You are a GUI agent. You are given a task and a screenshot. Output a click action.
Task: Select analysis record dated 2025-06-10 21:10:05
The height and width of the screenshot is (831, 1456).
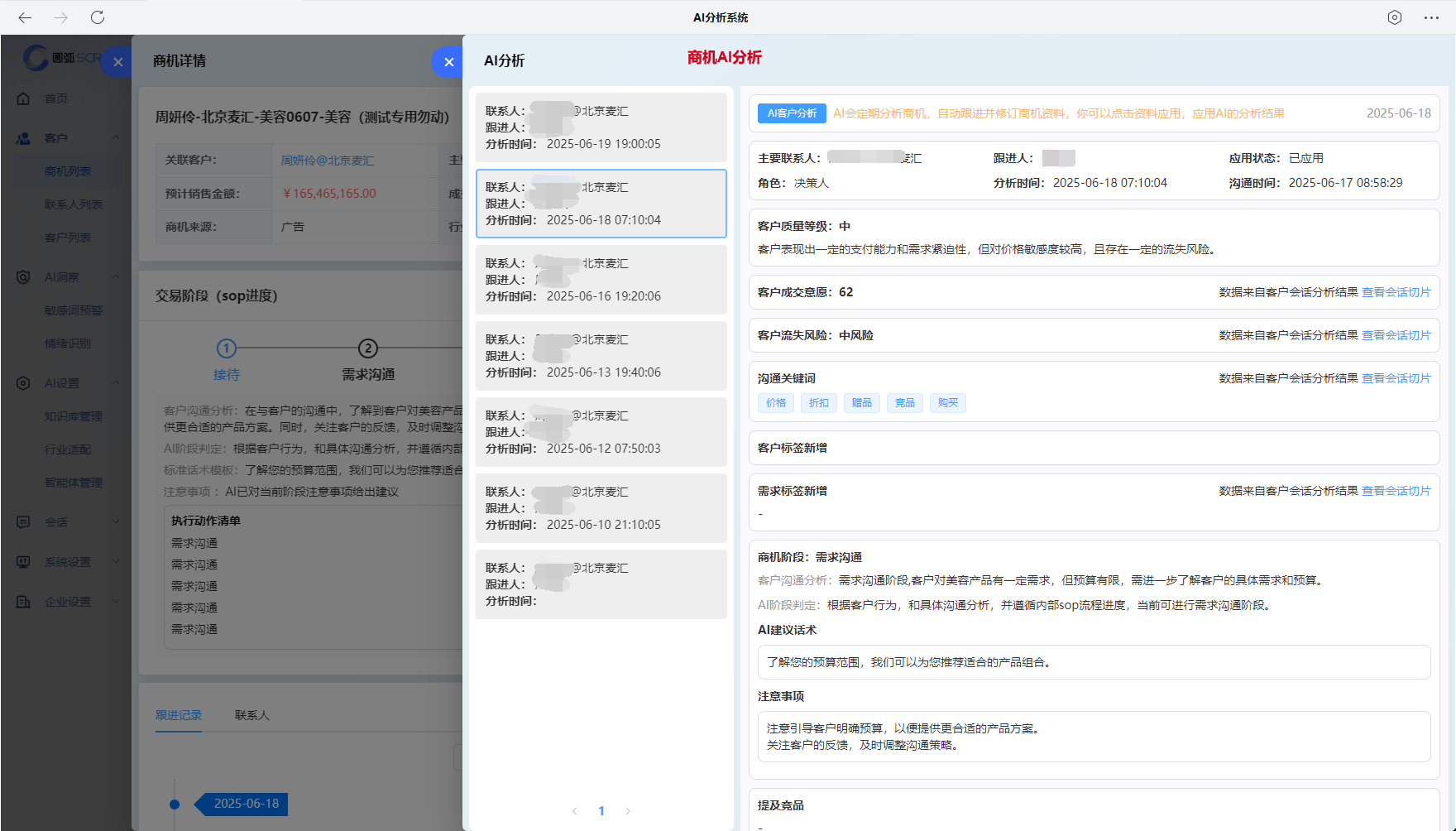click(x=601, y=508)
